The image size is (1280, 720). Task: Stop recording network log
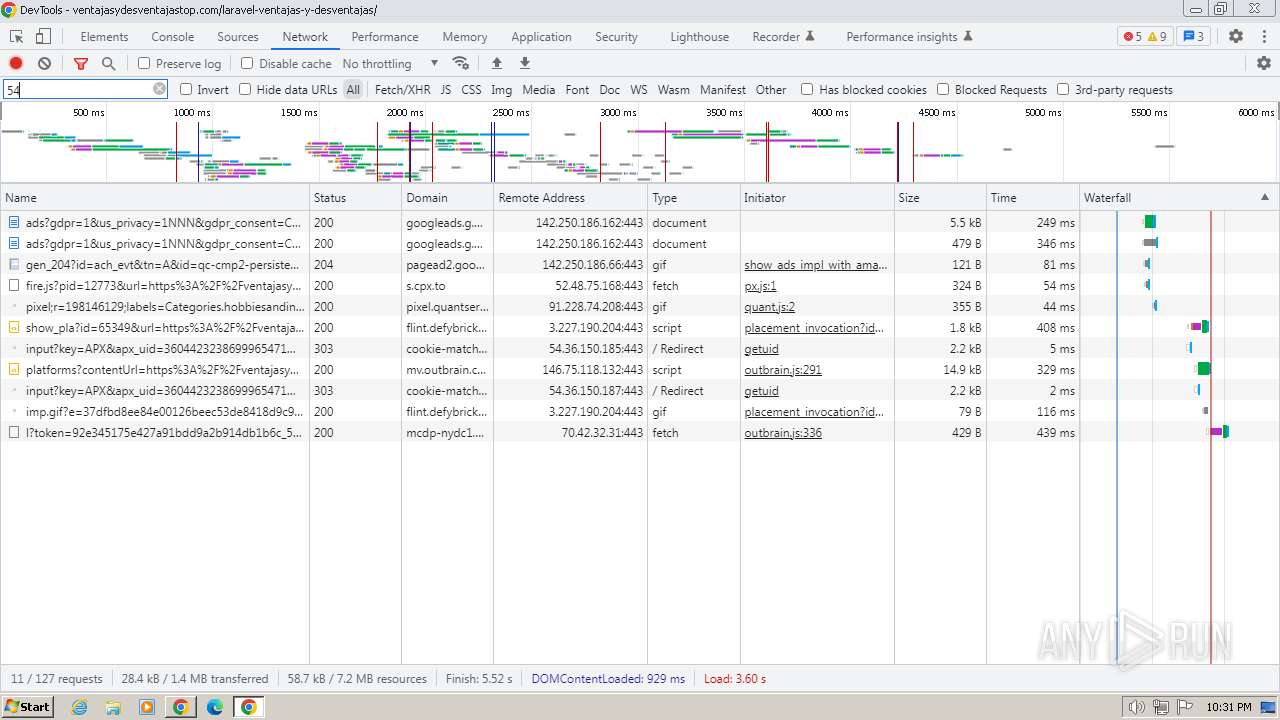(x=16, y=63)
